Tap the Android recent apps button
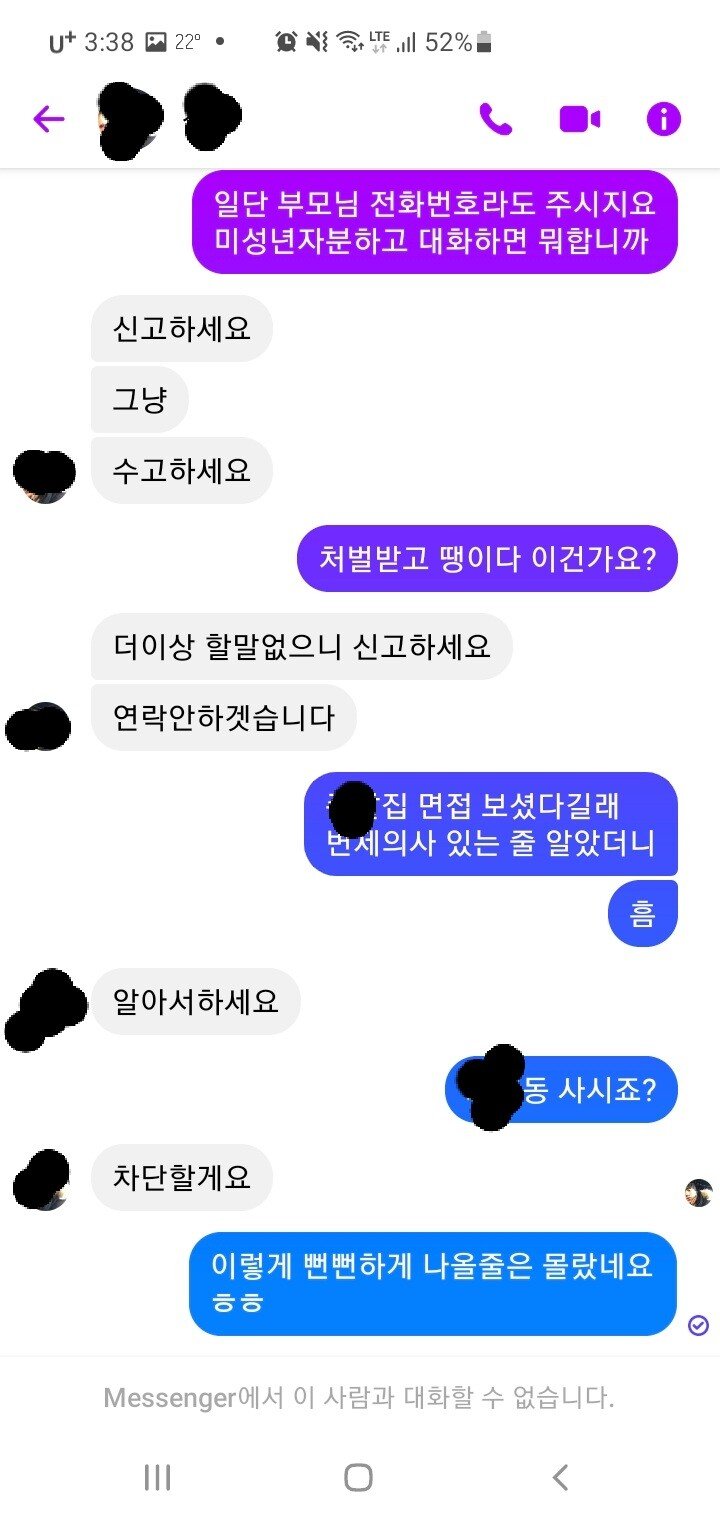The image size is (720, 1520). point(157,1477)
